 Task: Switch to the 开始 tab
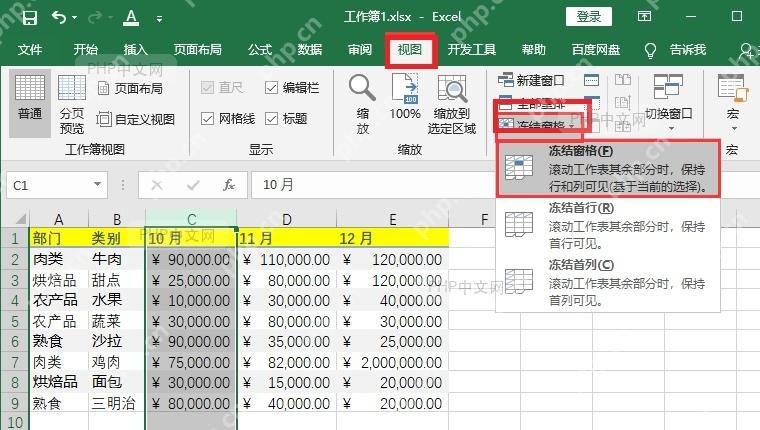pos(86,49)
